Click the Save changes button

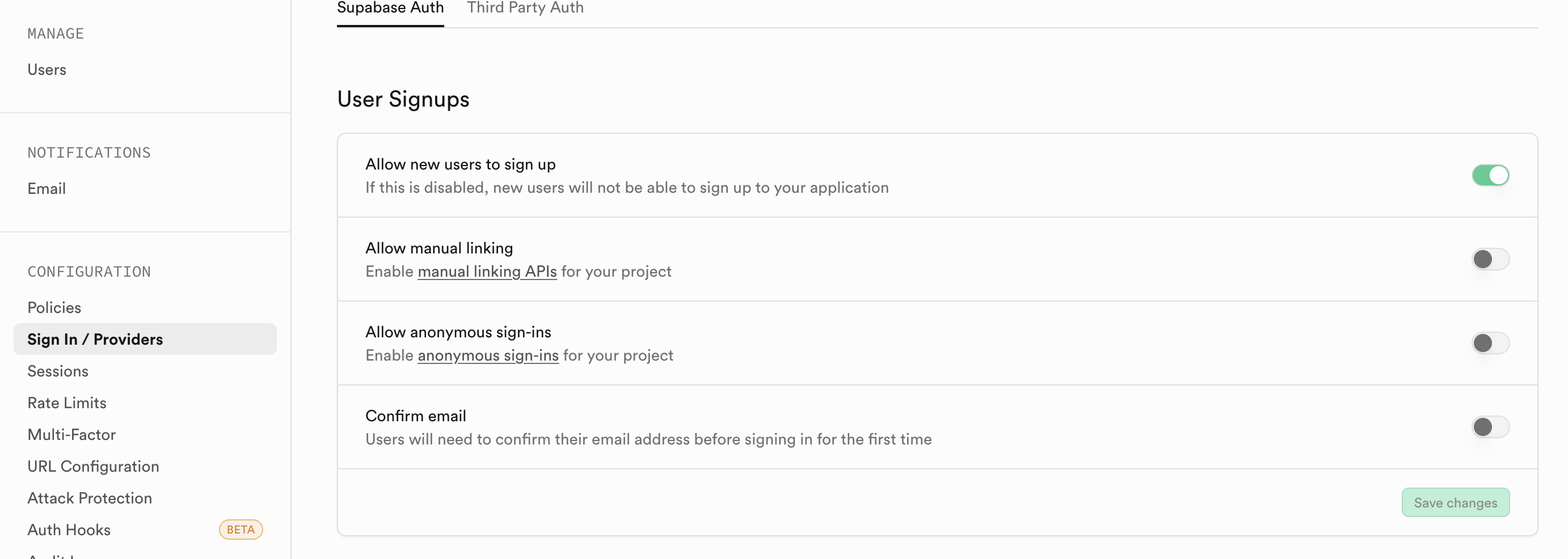(x=1455, y=502)
